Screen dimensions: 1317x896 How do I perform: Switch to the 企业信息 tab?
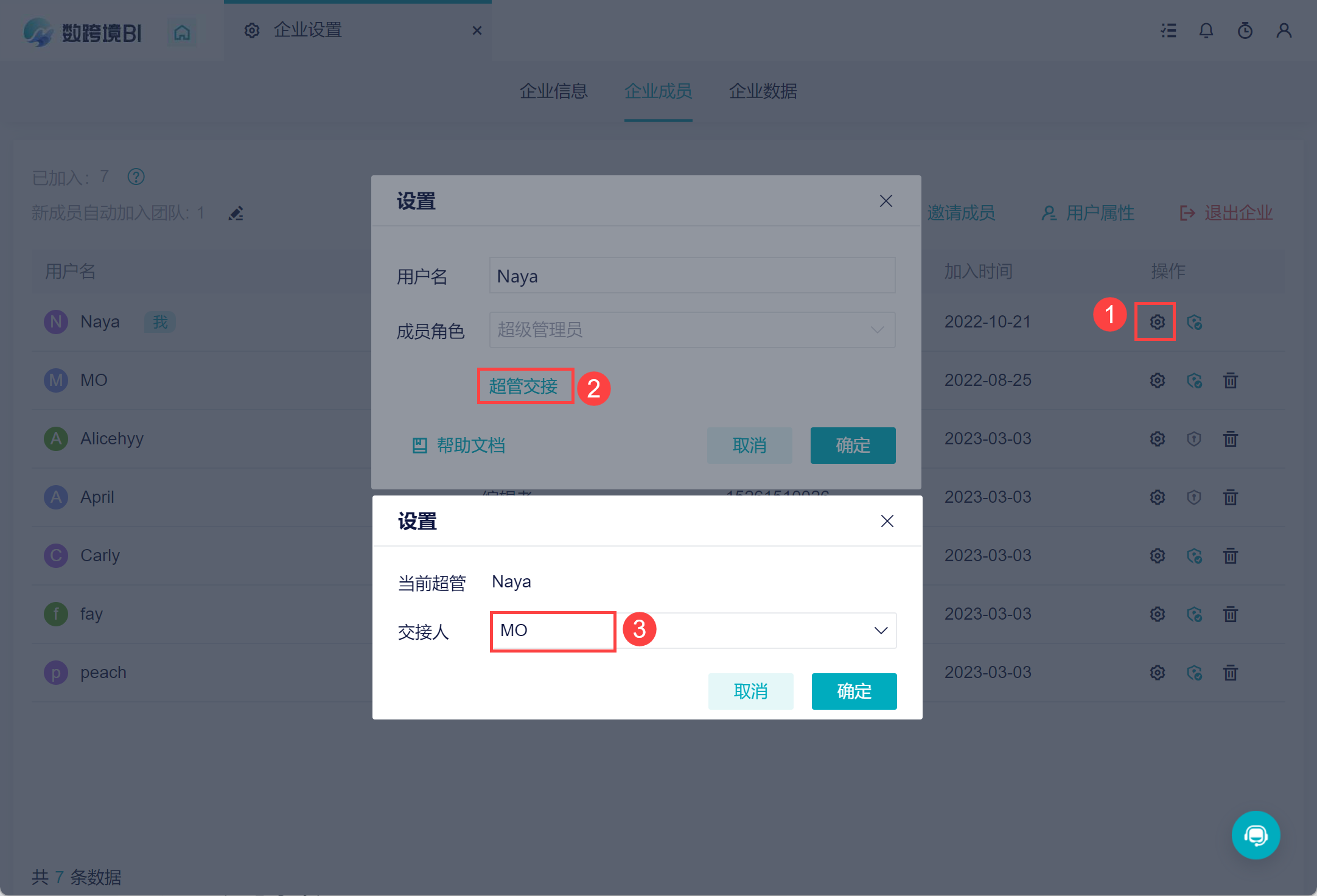point(553,91)
